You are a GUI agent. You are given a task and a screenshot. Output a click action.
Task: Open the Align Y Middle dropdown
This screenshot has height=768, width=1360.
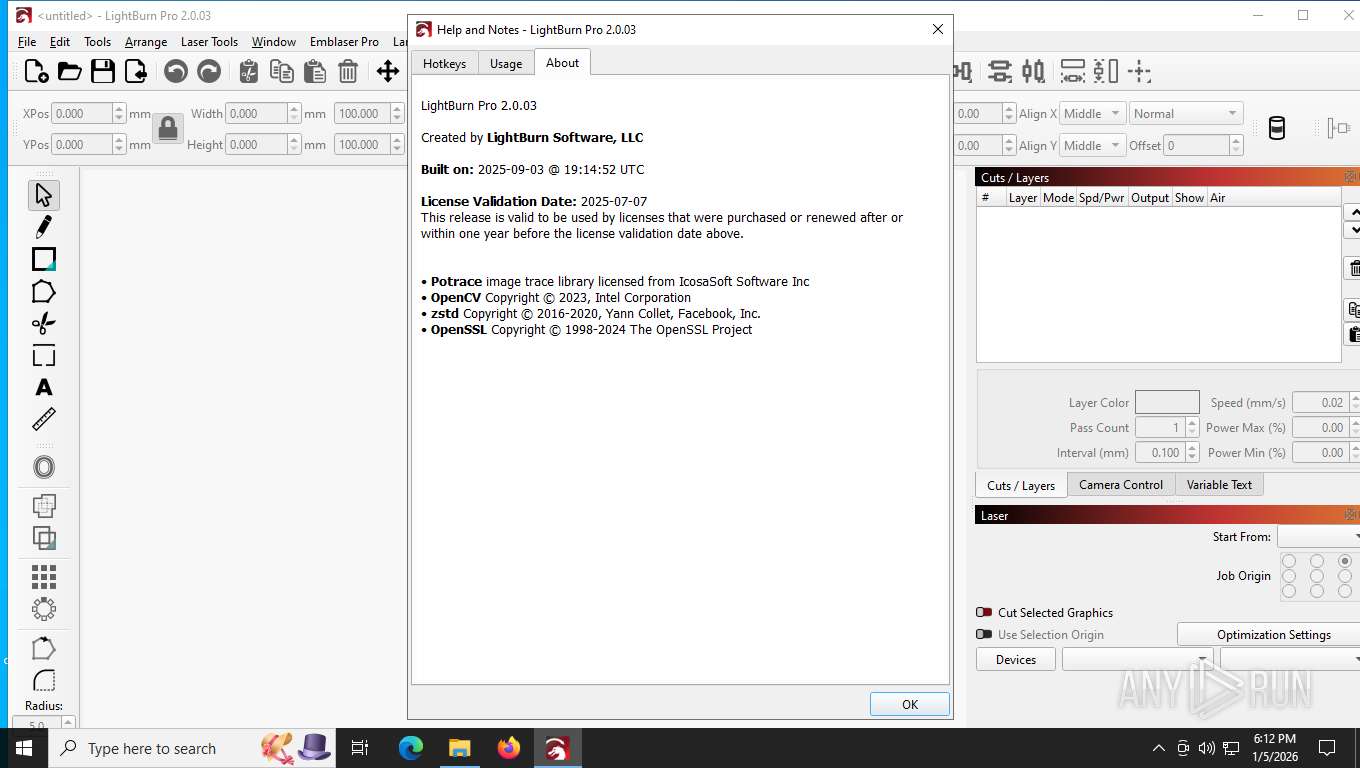coord(1092,145)
